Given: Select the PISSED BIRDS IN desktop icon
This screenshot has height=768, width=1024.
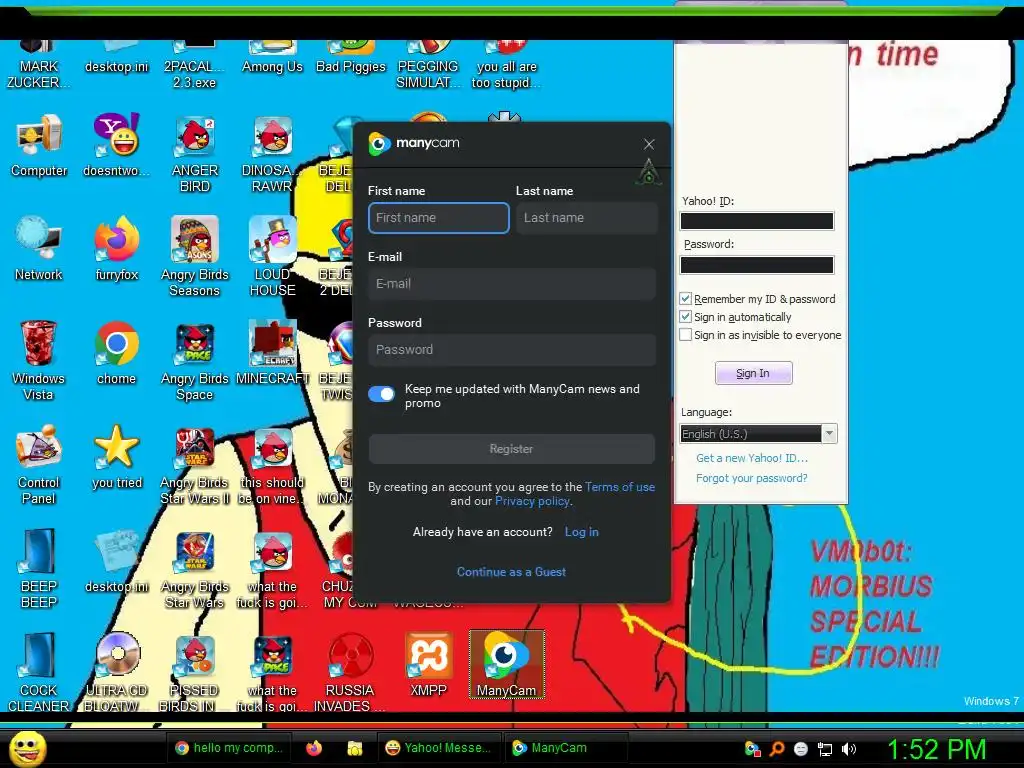Looking at the screenshot, I should [x=194, y=671].
